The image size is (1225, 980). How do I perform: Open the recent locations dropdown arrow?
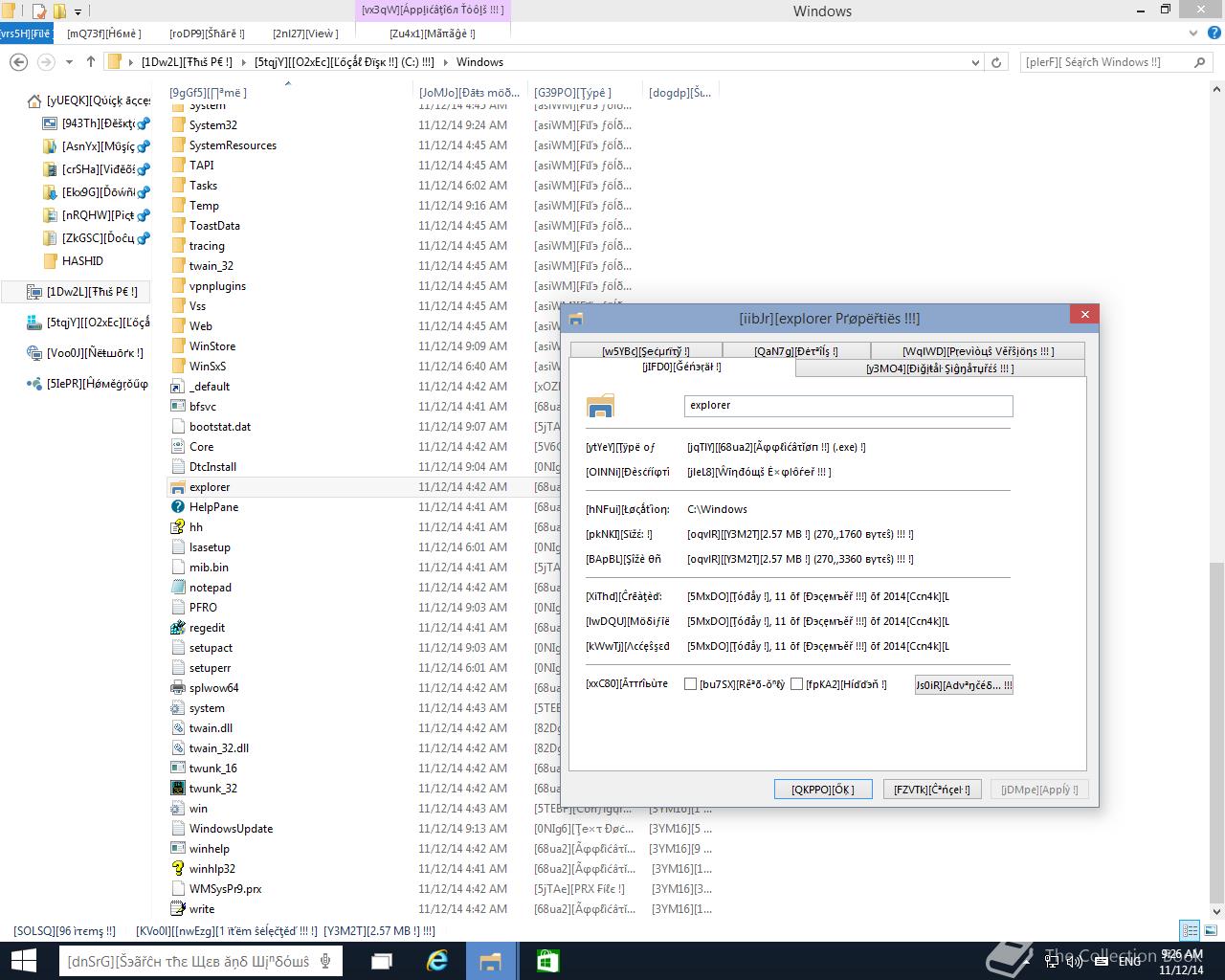click(69, 62)
